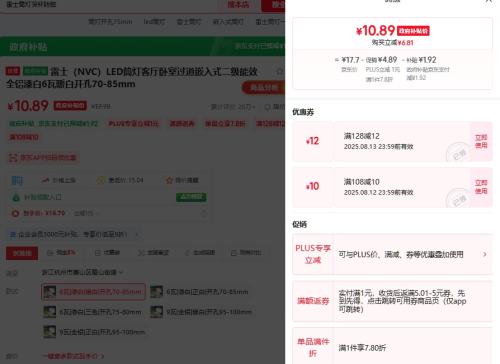Viewport: 500px width, 364px height.
Task: Select the 筒灯开孔75mm search suggestion
Action: pyautogui.click(x=110, y=22)
